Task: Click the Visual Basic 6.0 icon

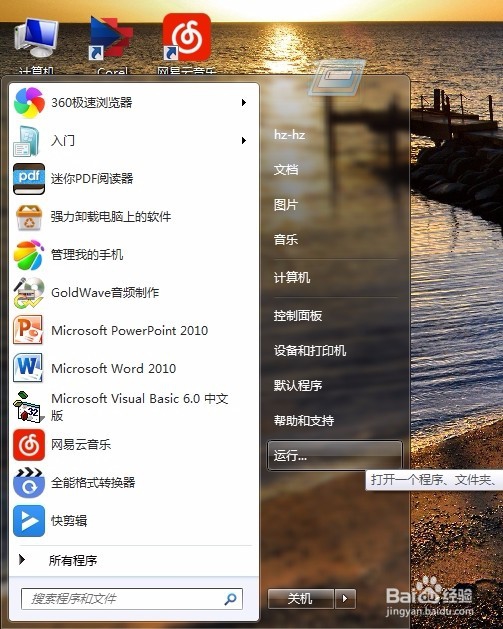Action: 28,407
